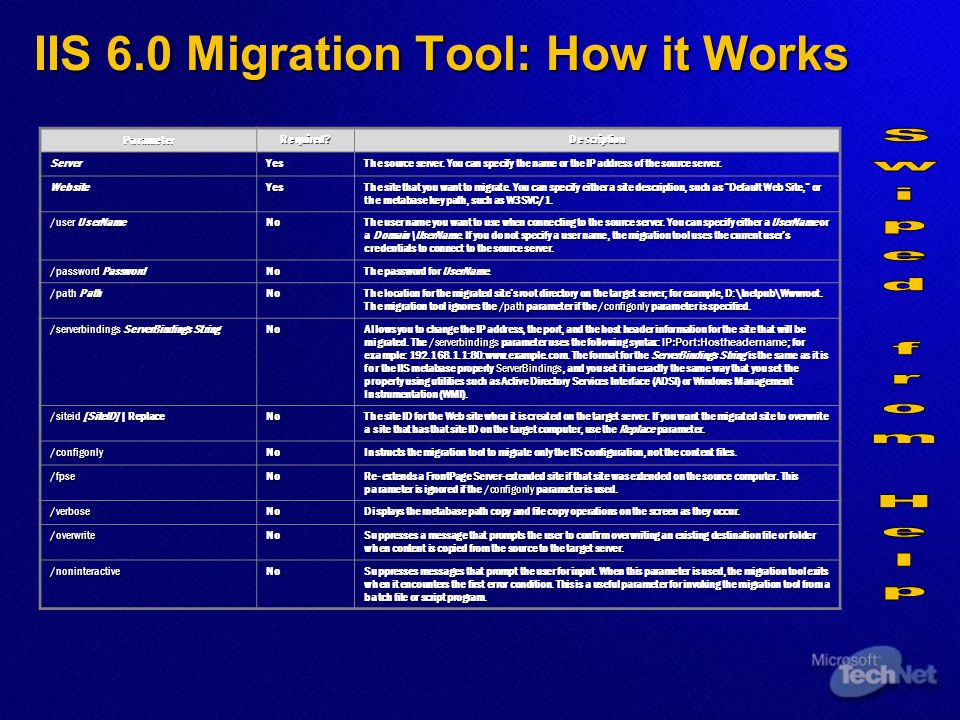Click the description 'The site that you want to migrate'
This screenshot has width=960, height=720.
pos(593,193)
